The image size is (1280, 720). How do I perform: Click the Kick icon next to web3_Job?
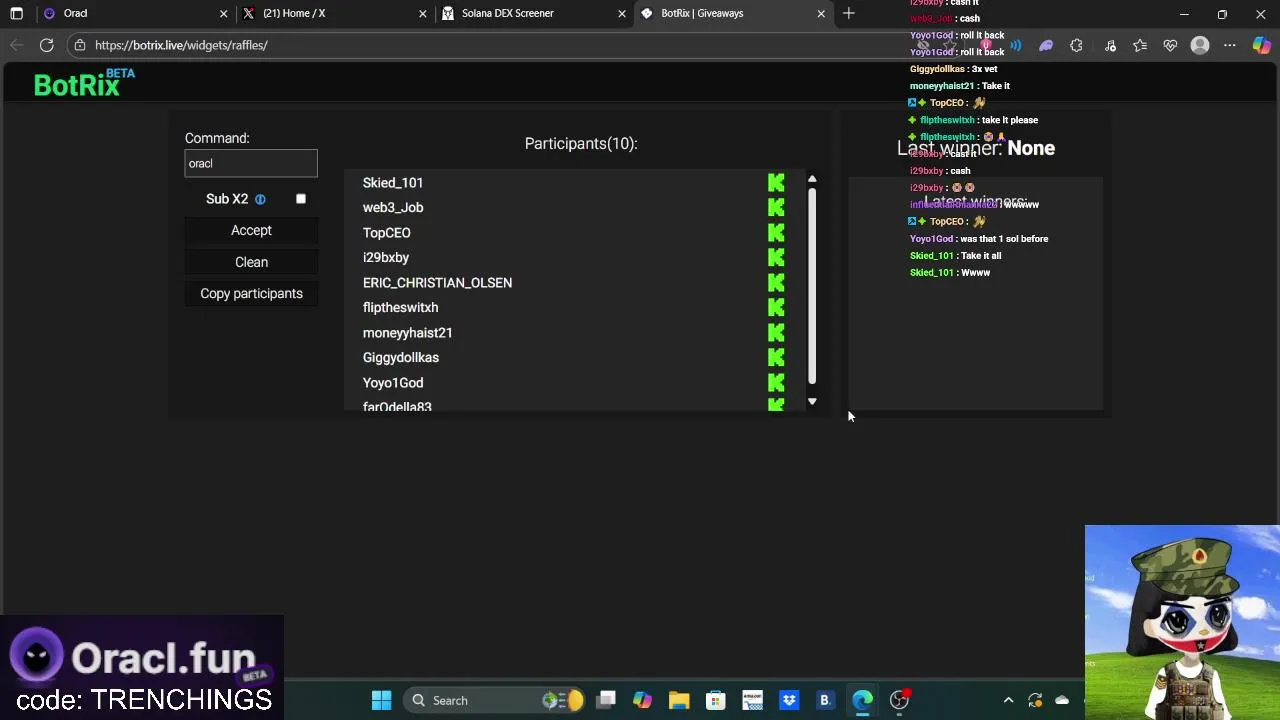pyautogui.click(x=776, y=207)
